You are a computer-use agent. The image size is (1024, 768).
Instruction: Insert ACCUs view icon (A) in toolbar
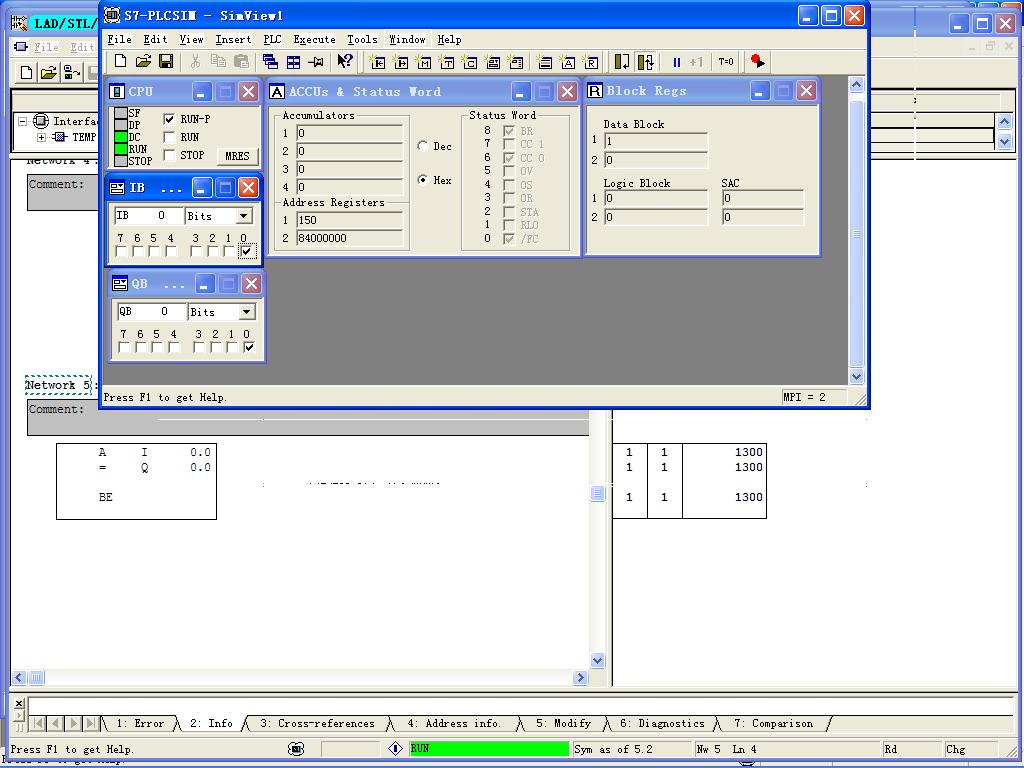pos(568,62)
